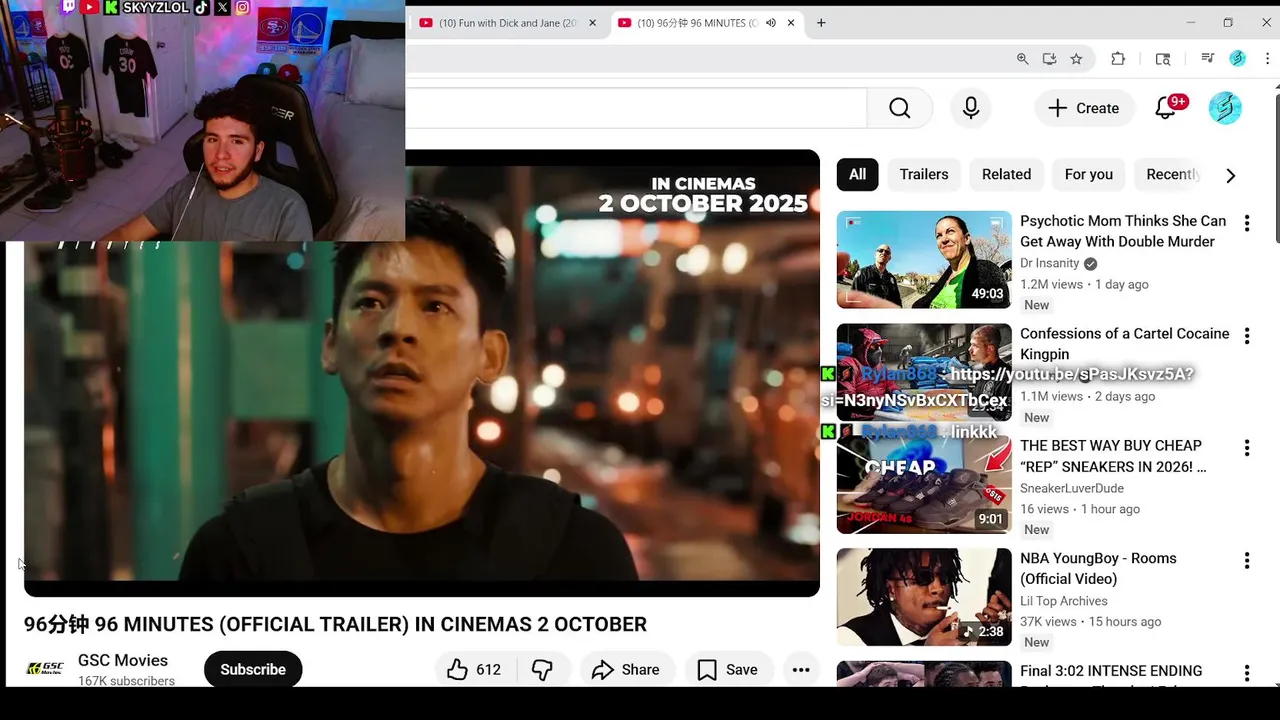Open NBA YoungBoy Rooms video thumbnail
Screen dimensions: 1280x720
tap(924, 597)
